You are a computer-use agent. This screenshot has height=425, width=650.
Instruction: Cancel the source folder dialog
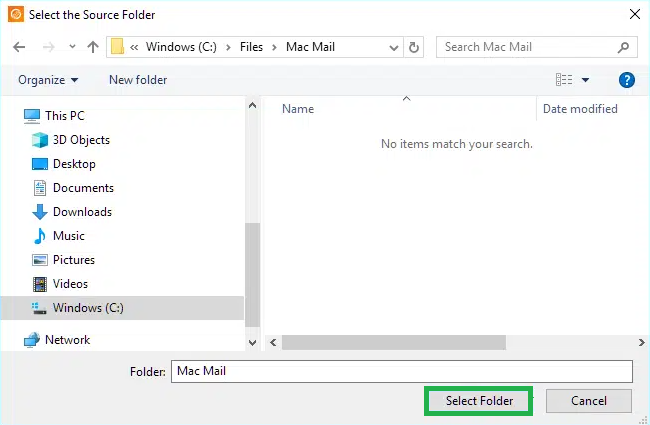pos(589,401)
